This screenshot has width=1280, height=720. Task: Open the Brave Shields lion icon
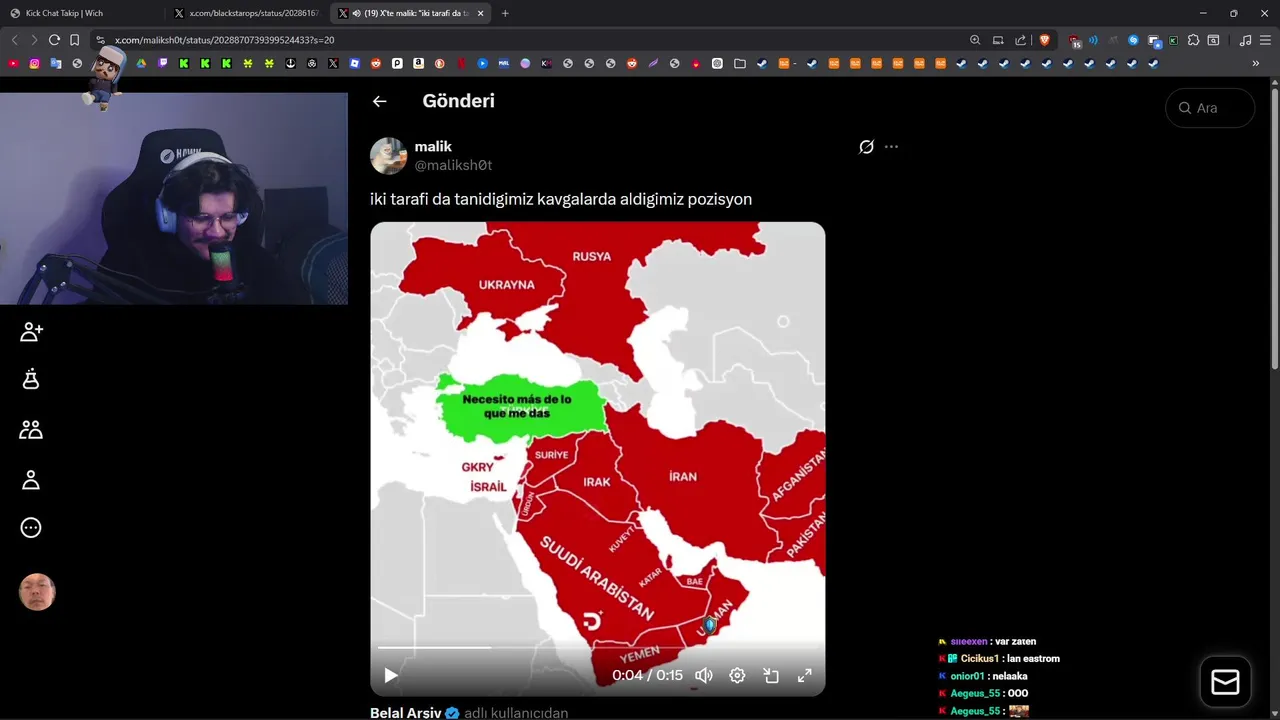coord(1045,40)
